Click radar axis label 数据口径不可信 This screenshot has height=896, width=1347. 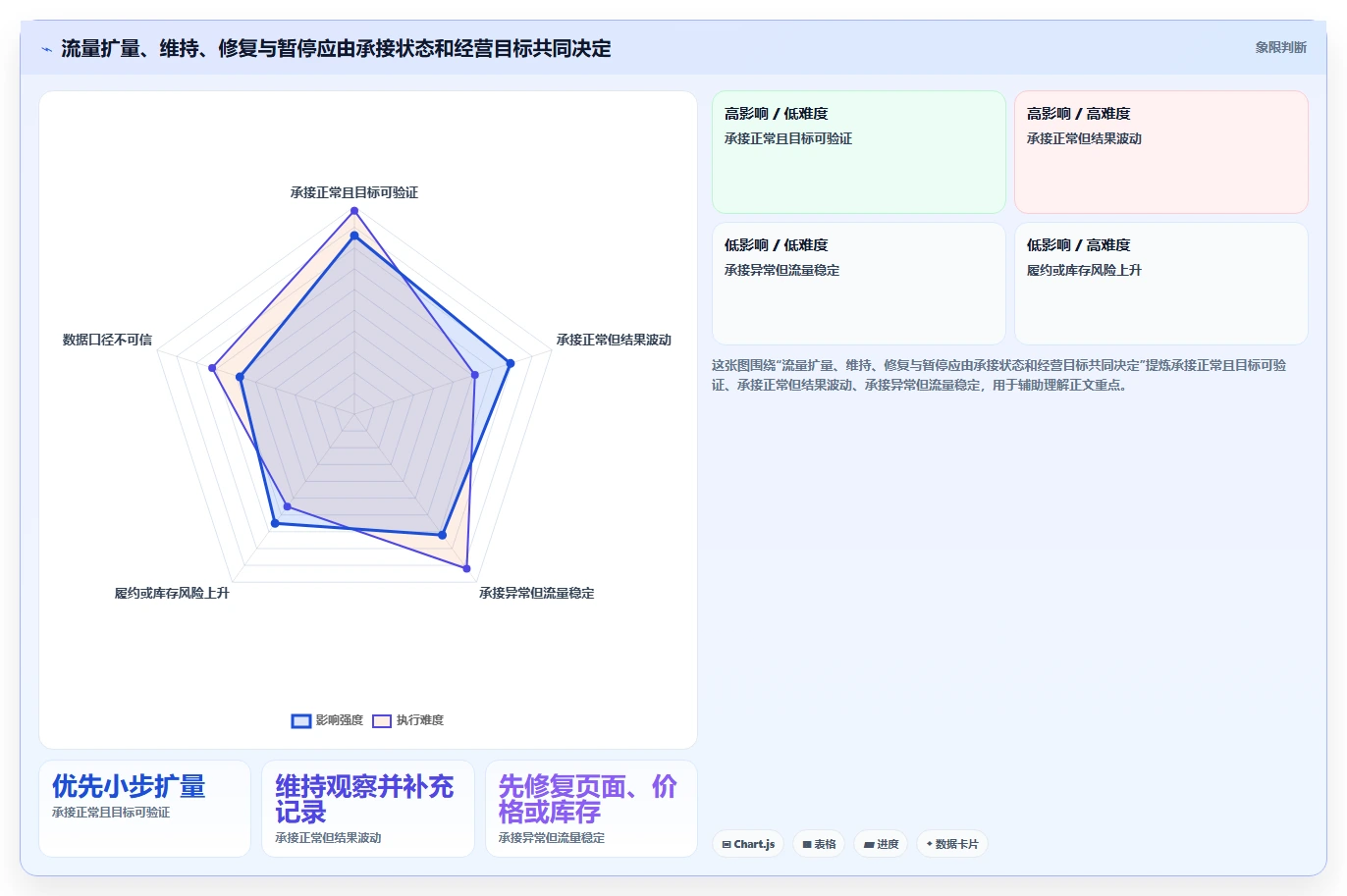[107, 340]
